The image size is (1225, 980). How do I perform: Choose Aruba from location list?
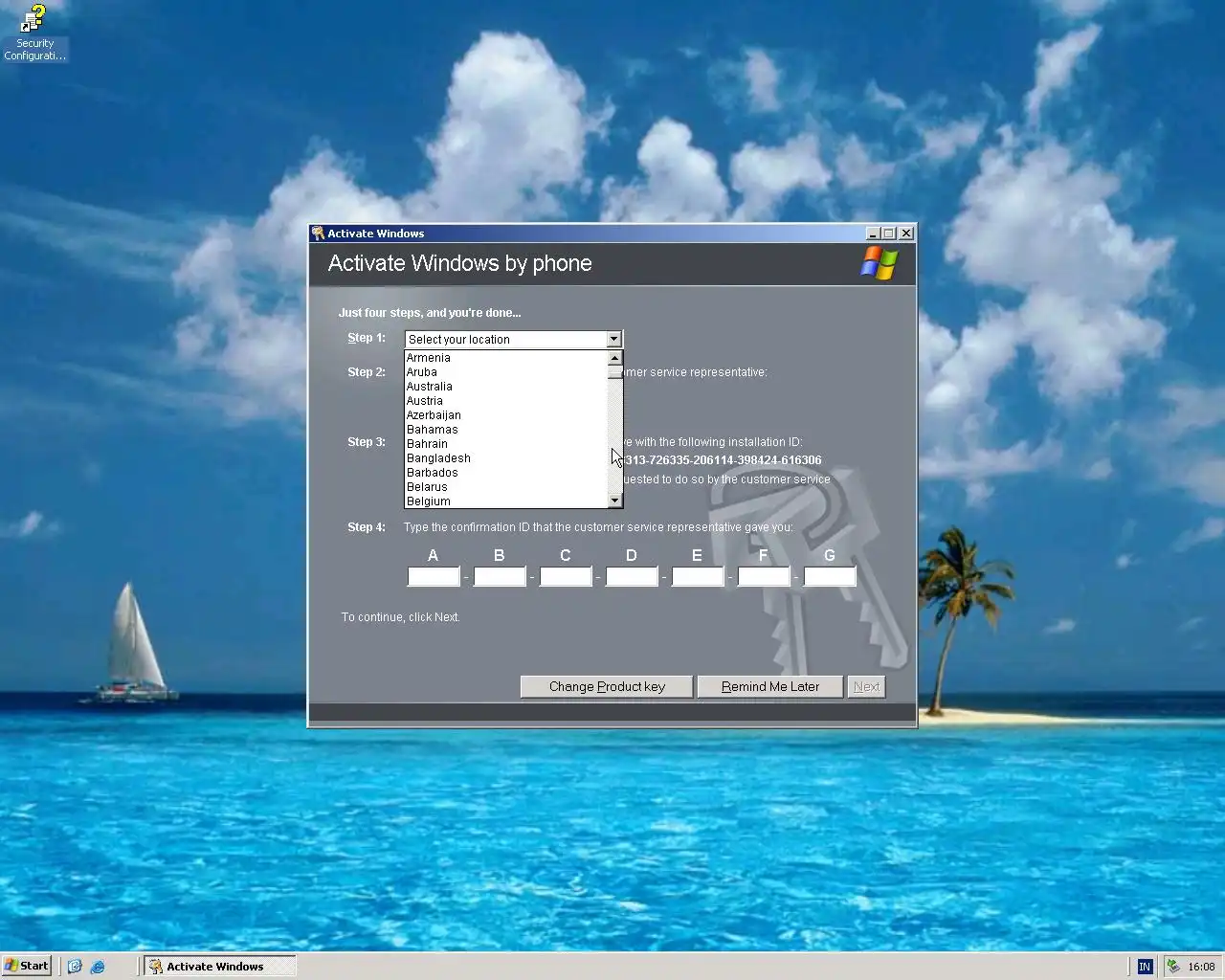(506, 372)
